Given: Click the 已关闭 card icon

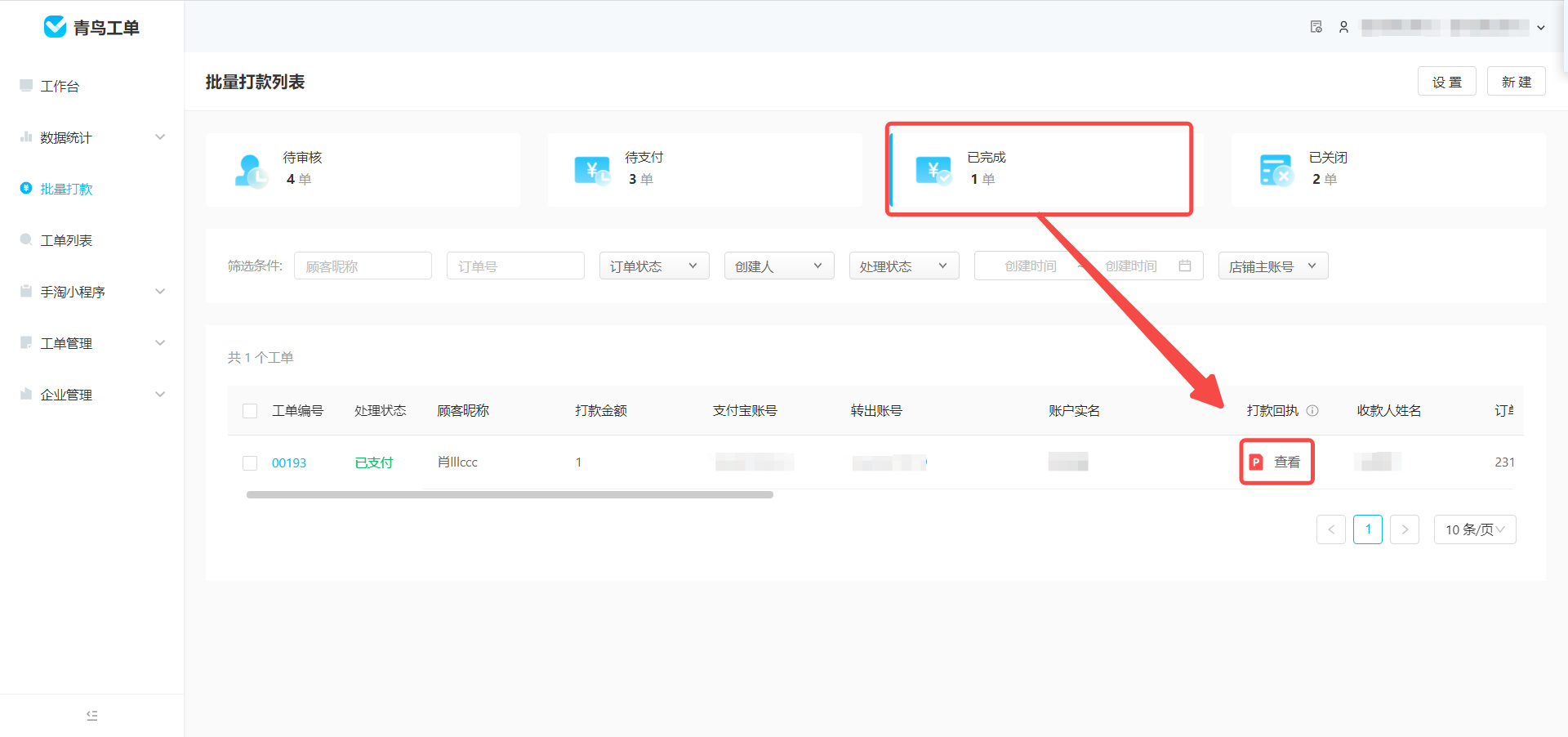Looking at the screenshot, I should pos(1276,171).
